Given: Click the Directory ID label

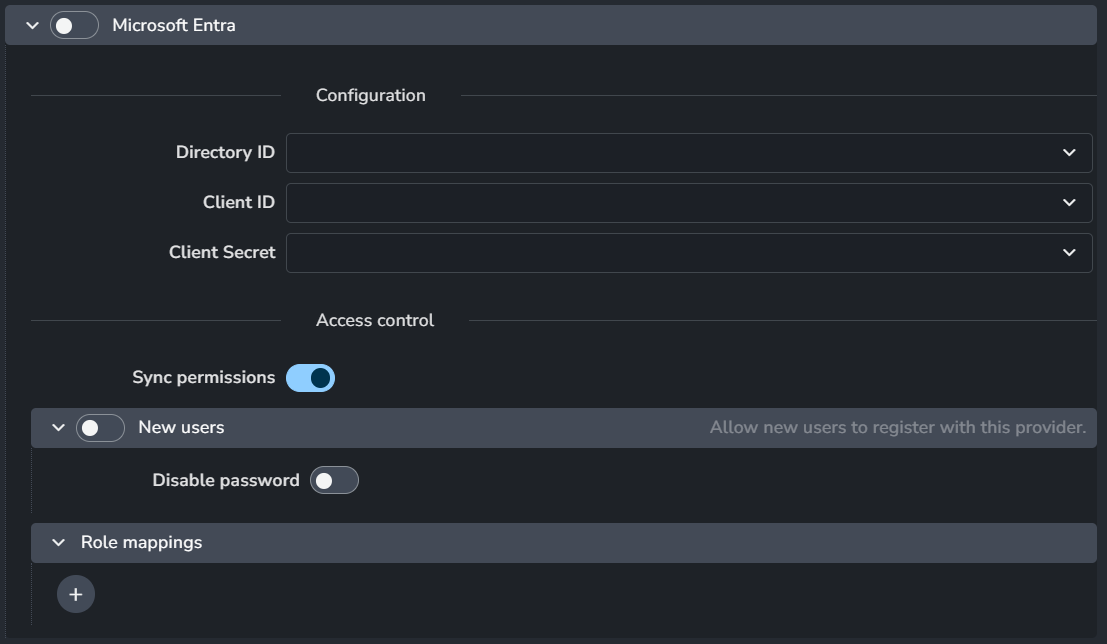Looking at the screenshot, I should [225, 153].
